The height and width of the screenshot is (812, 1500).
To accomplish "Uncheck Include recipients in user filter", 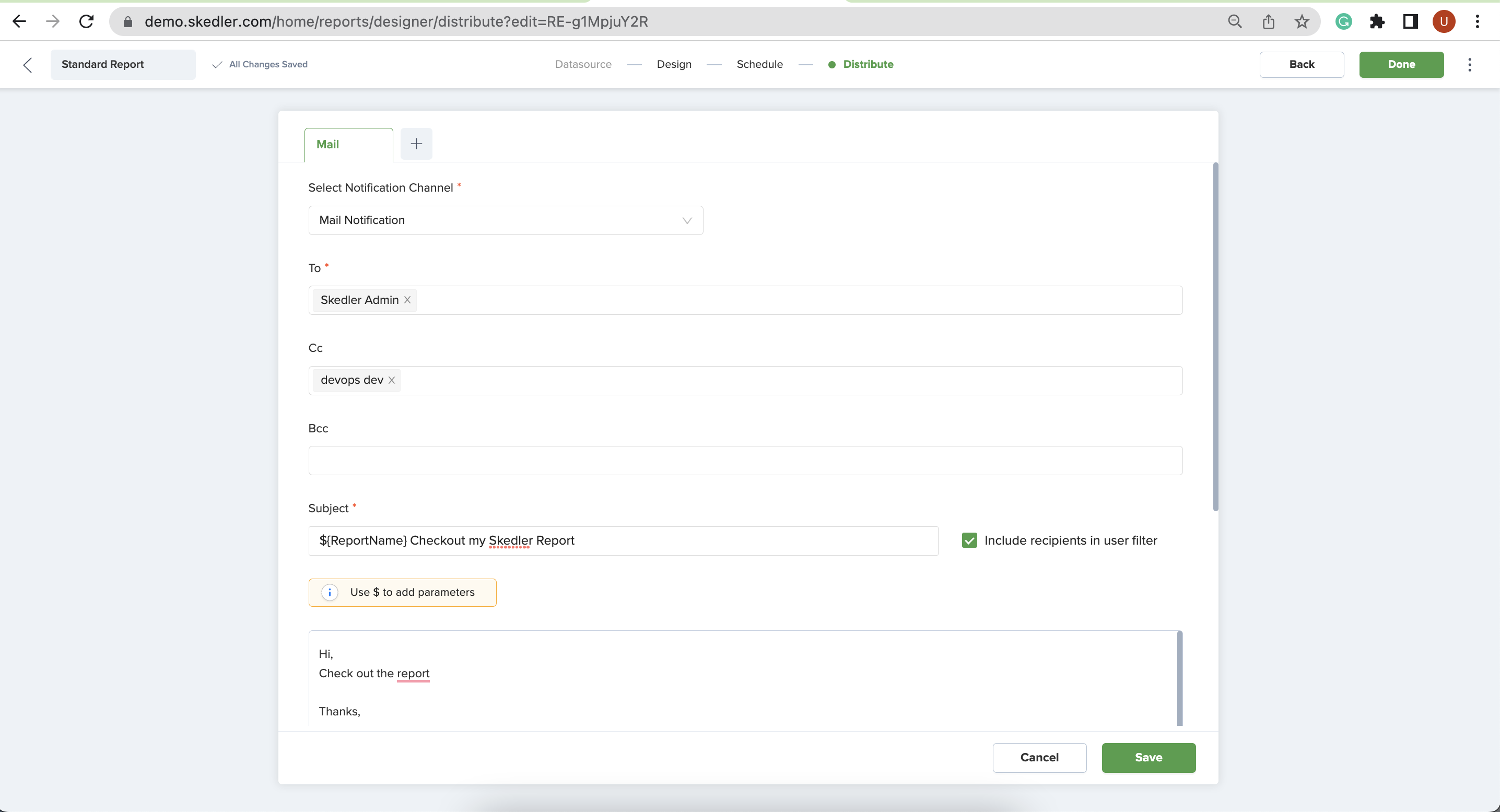I will point(969,540).
